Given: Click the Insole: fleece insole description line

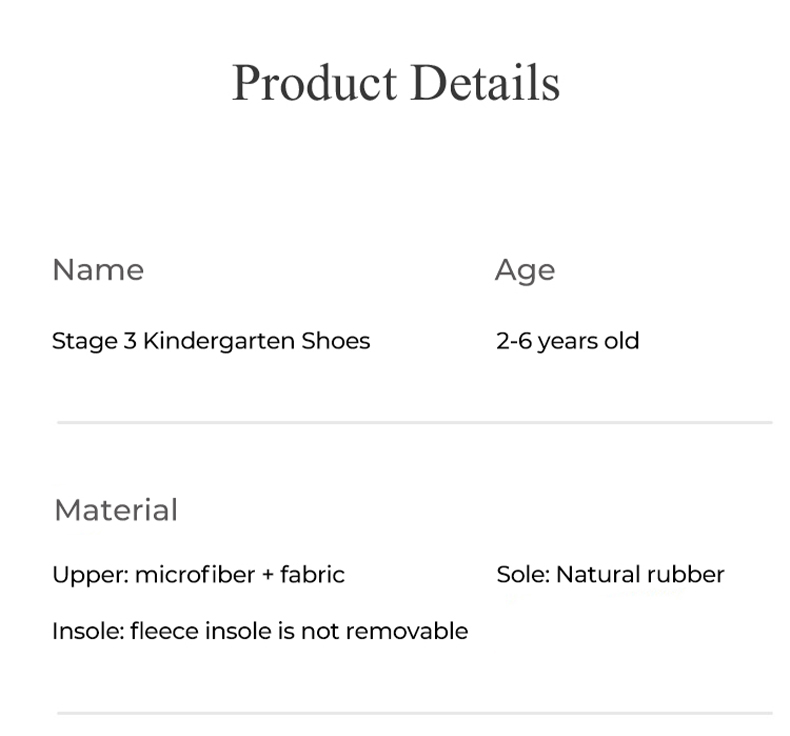Looking at the screenshot, I should coord(259,631).
